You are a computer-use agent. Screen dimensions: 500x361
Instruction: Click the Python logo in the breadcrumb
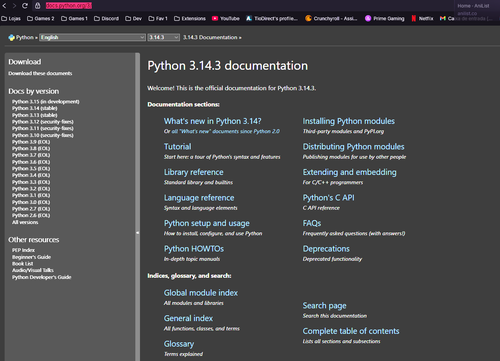pyautogui.click(x=12, y=37)
